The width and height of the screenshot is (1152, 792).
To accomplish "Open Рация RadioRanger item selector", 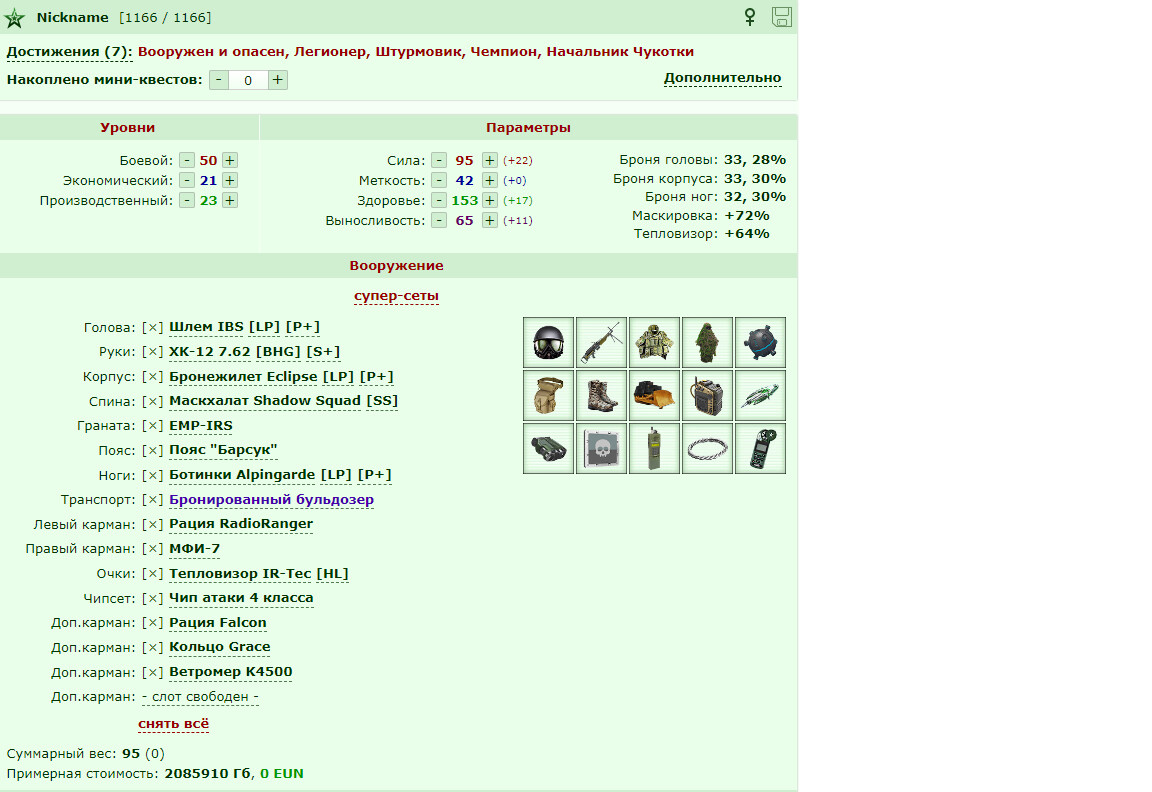I will [x=241, y=524].
